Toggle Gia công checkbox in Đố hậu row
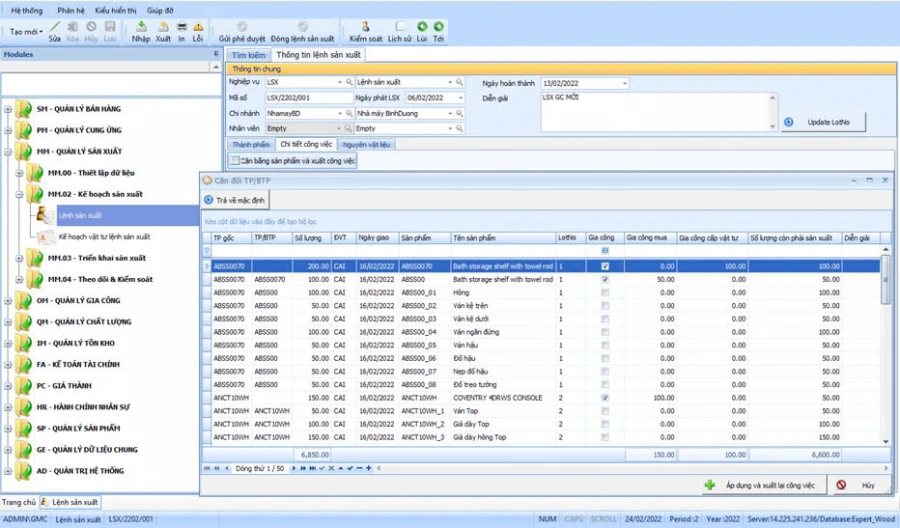Screen dimensions: 900x528 coord(605,358)
